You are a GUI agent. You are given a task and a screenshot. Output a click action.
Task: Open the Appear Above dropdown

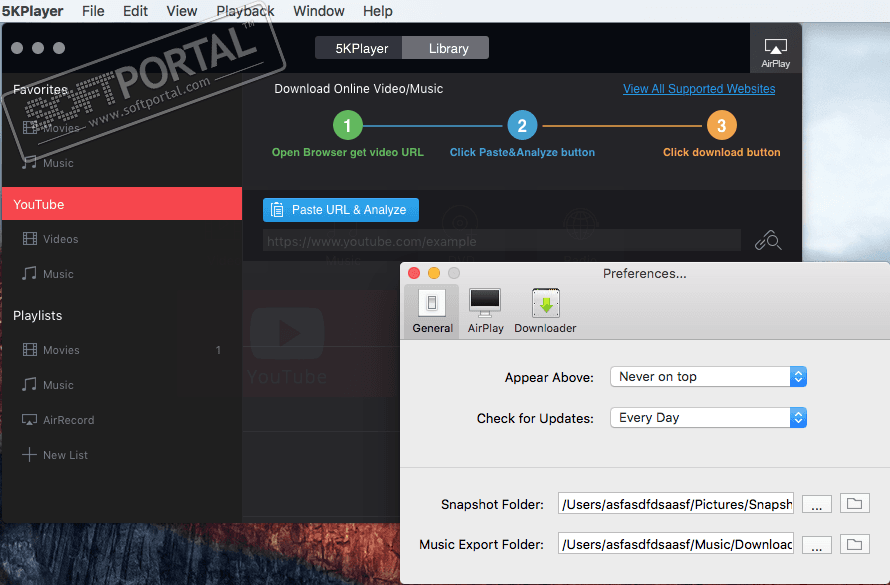click(708, 377)
